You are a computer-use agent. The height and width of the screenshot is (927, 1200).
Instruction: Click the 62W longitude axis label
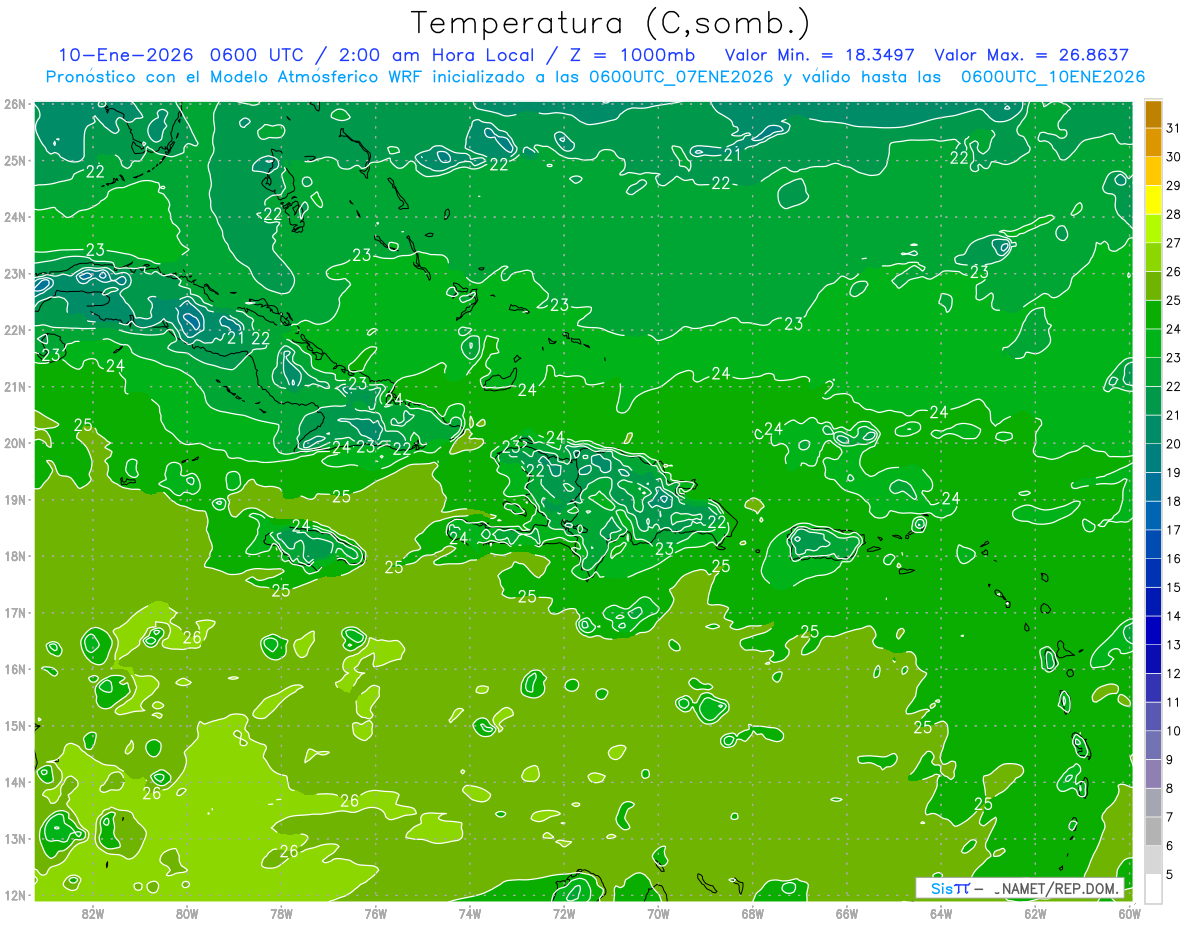(1035, 913)
